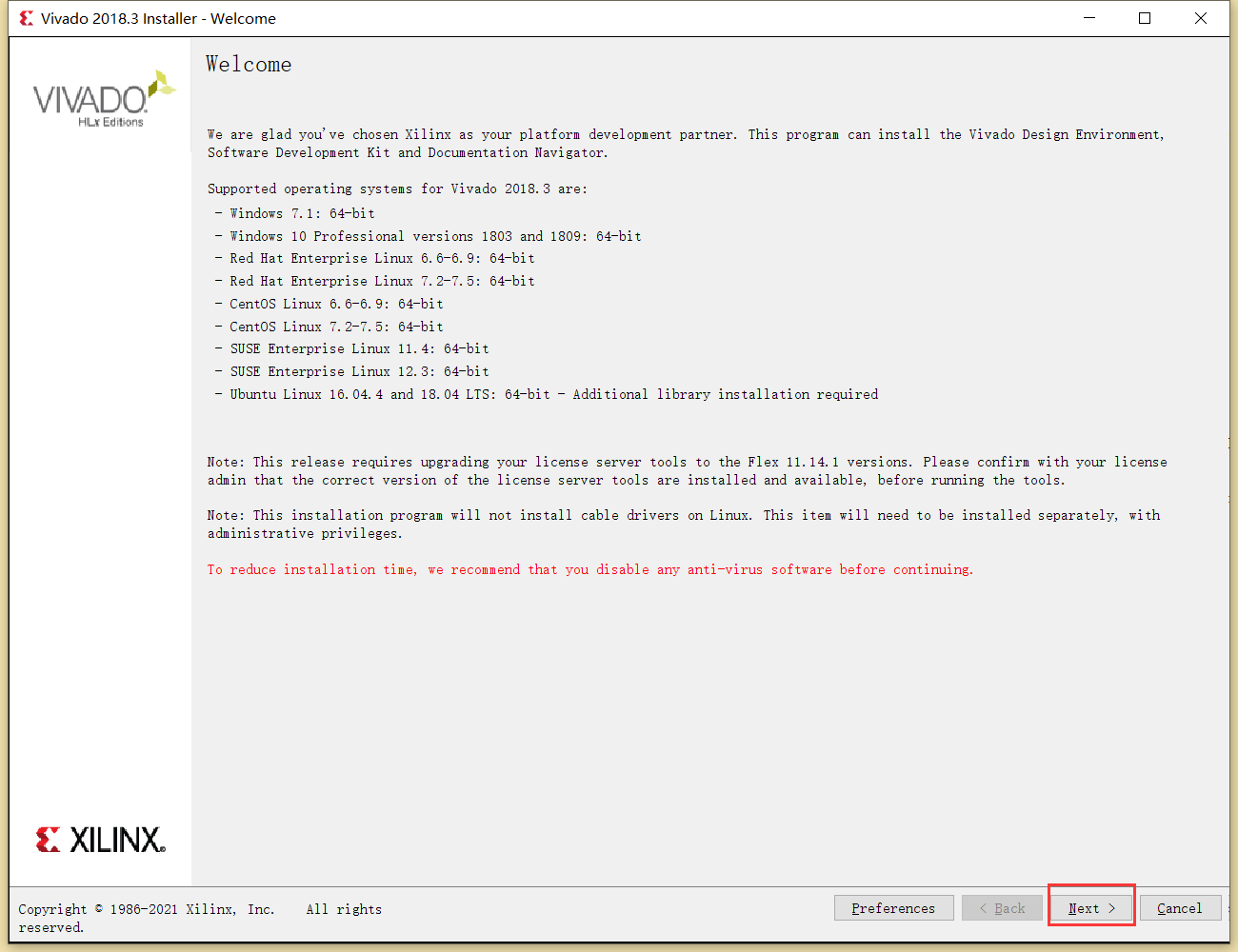Select the CentOS Linux 7.2-7.5 line
1238x952 pixels.
(x=329, y=327)
